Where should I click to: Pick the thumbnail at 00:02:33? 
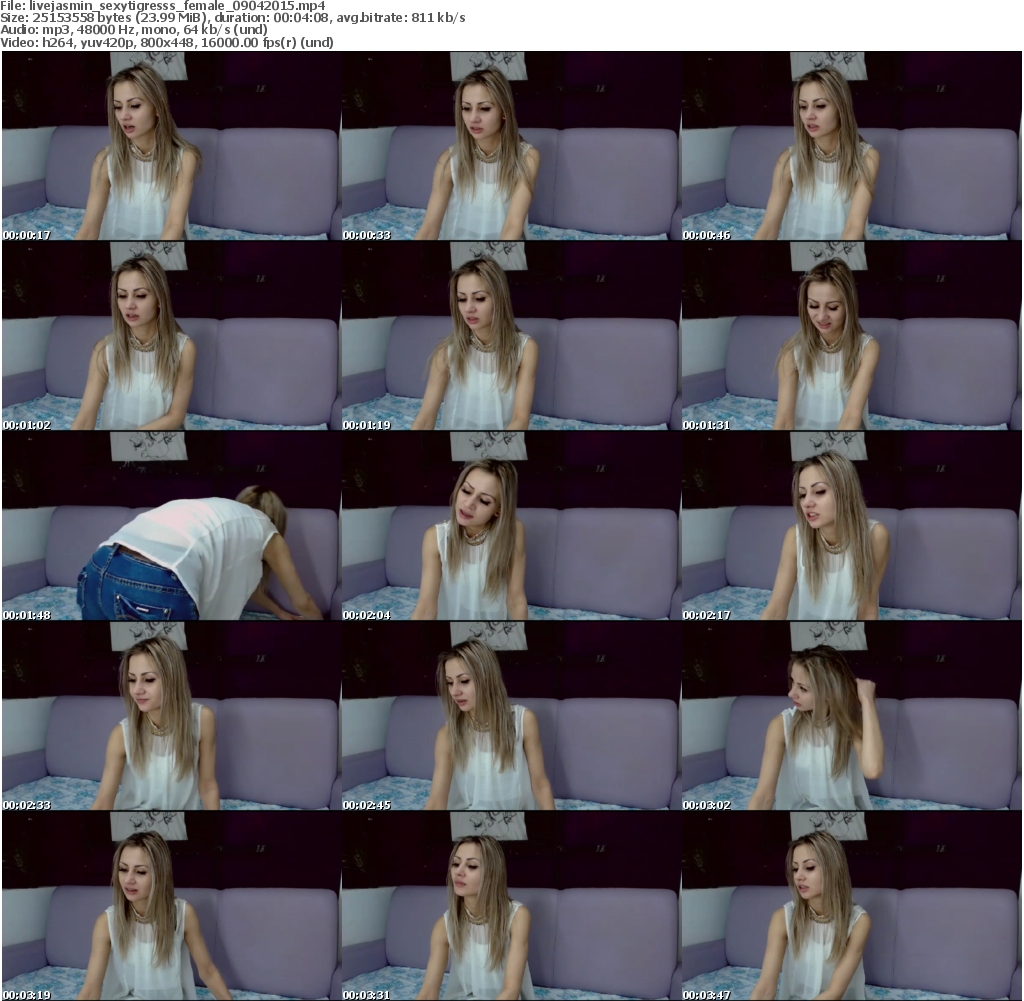[171, 716]
